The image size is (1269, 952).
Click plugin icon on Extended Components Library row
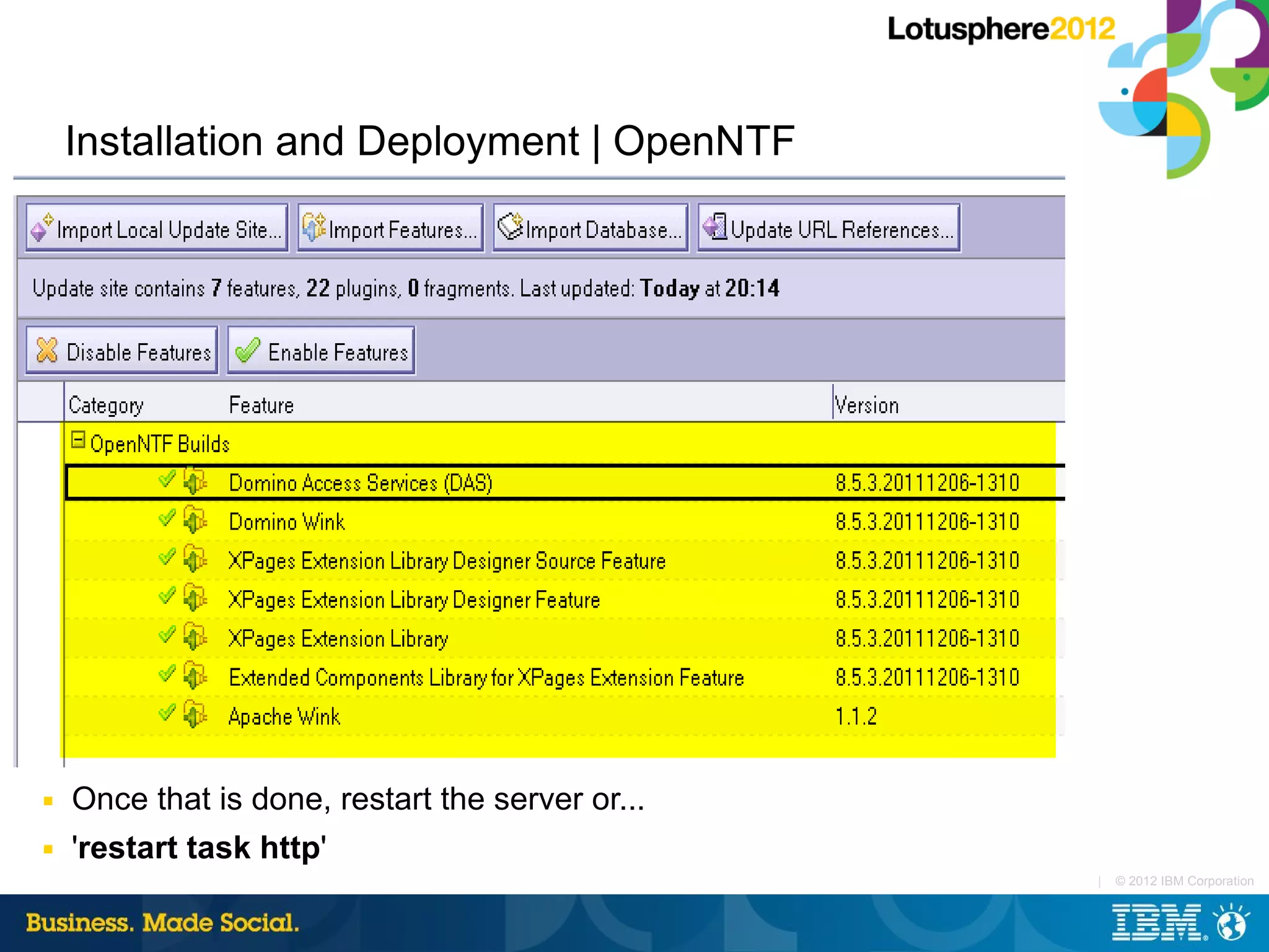pyautogui.click(x=195, y=676)
